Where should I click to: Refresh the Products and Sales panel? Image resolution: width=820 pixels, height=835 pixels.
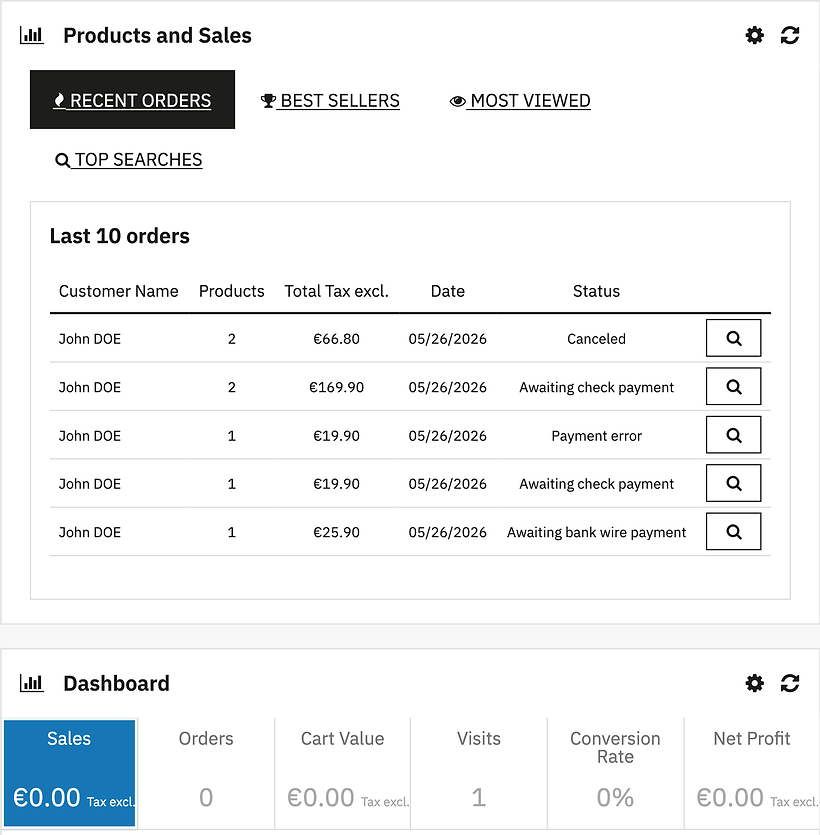tap(790, 36)
